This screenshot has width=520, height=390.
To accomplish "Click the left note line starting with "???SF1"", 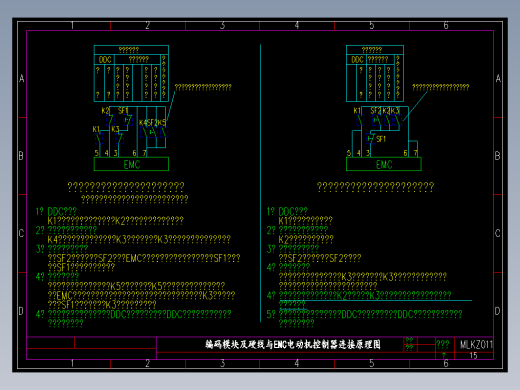I will tap(102, 304).
